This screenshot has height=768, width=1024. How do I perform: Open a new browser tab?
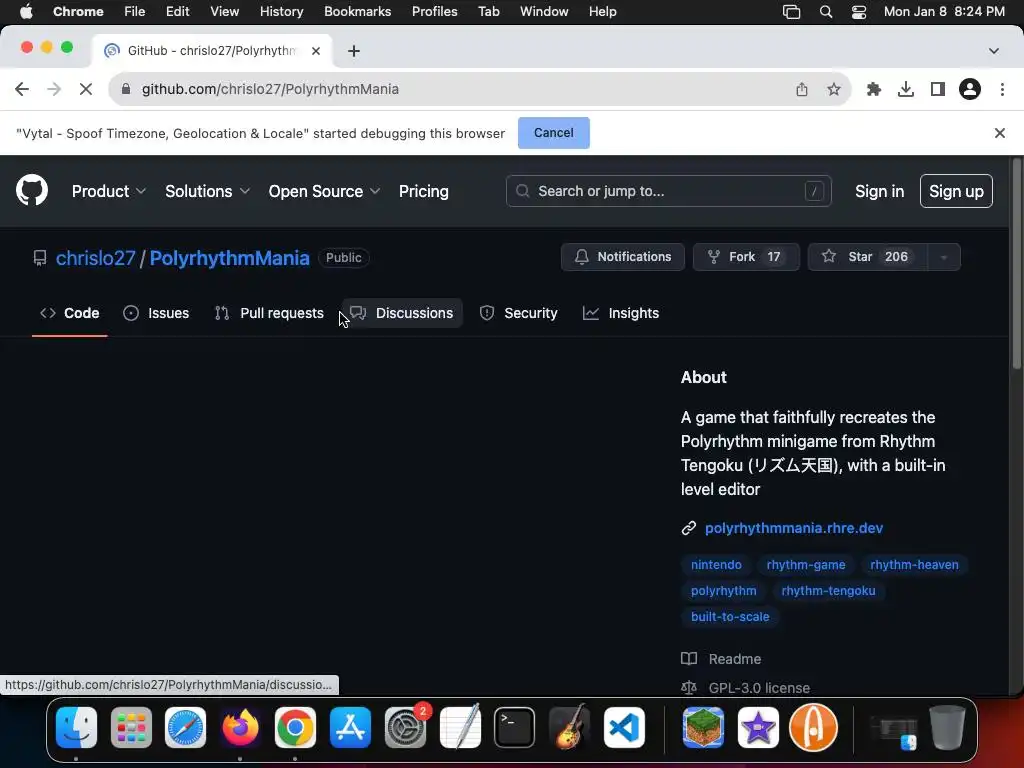pyautogui.click(x=353, y=51)
